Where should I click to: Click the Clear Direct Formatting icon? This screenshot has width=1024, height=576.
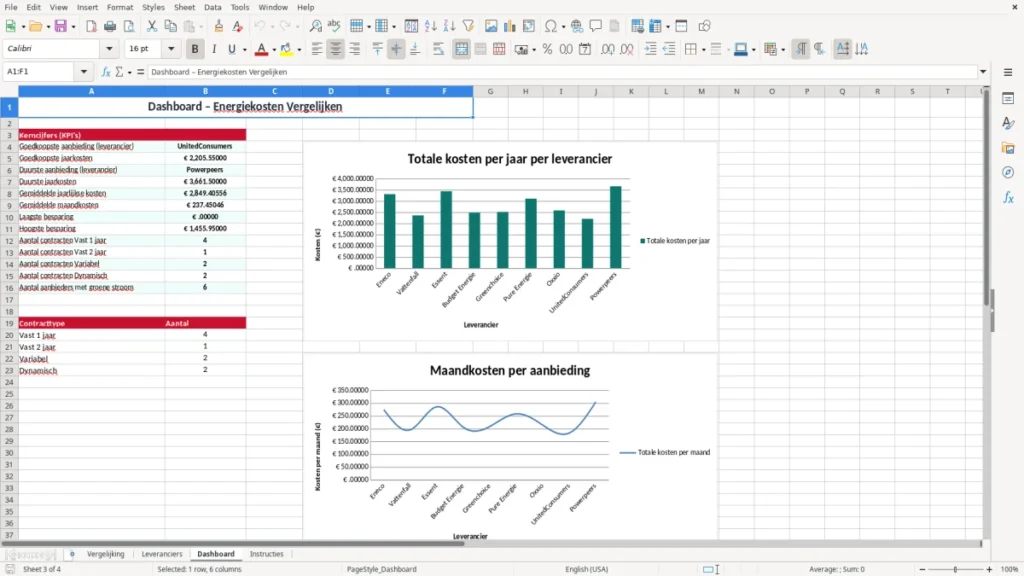tap(238, 26)
